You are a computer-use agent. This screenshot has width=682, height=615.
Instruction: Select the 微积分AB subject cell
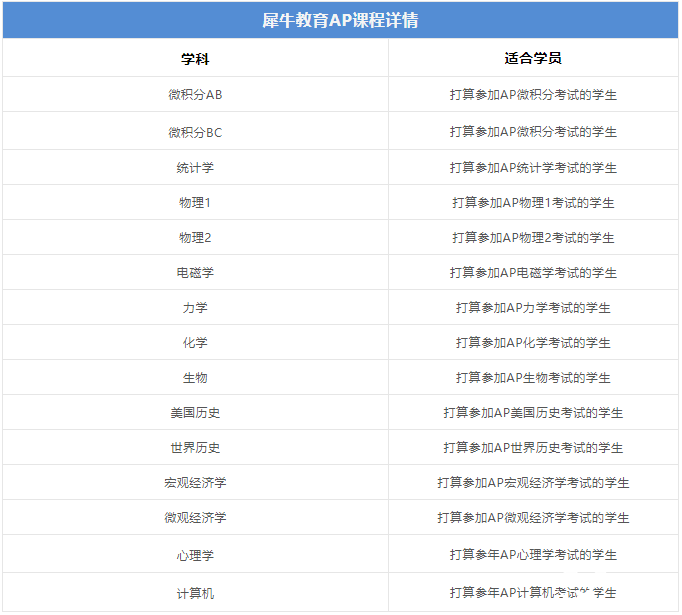point(195,94)
